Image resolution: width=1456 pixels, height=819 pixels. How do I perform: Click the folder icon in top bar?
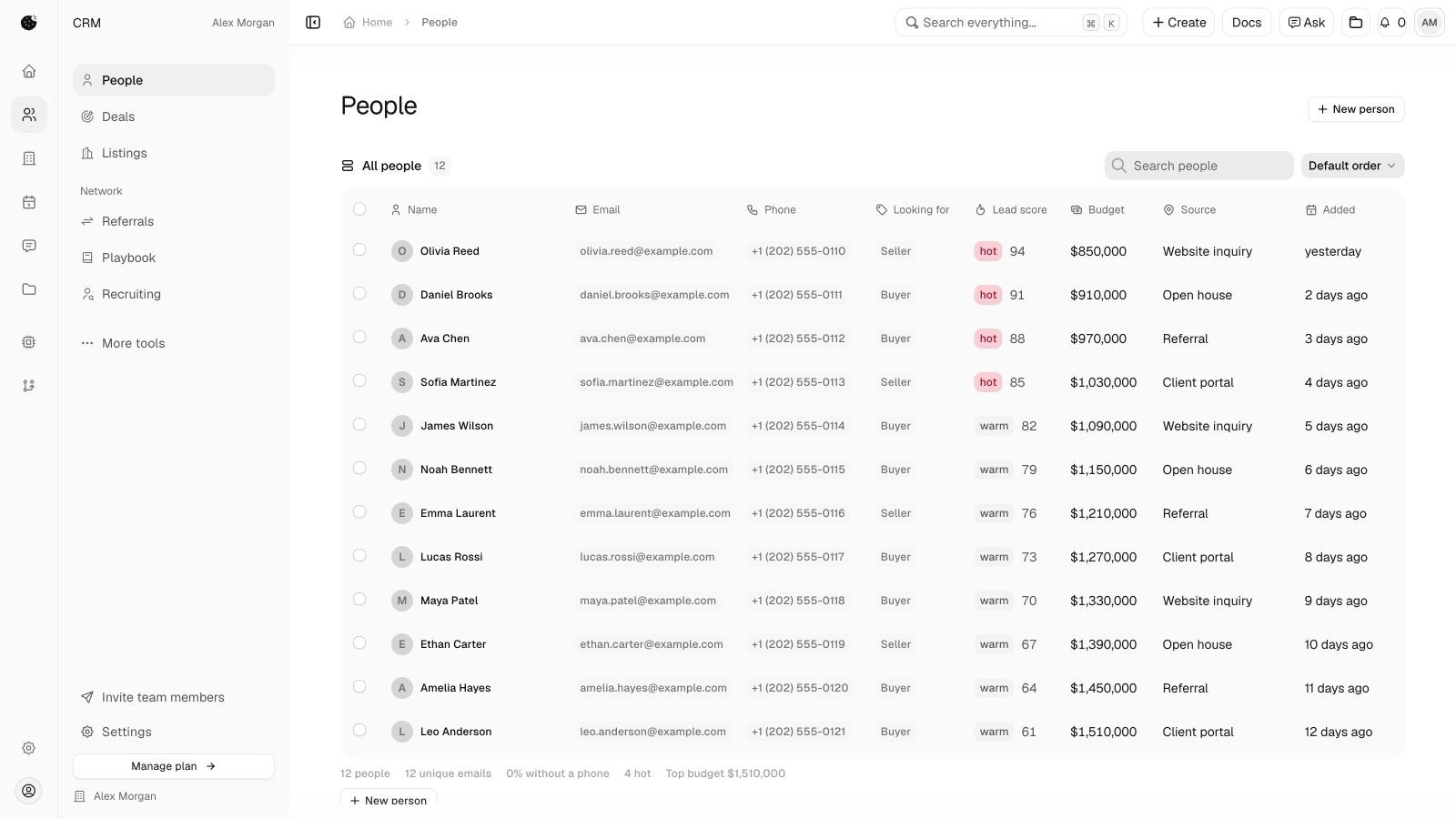1356,23
